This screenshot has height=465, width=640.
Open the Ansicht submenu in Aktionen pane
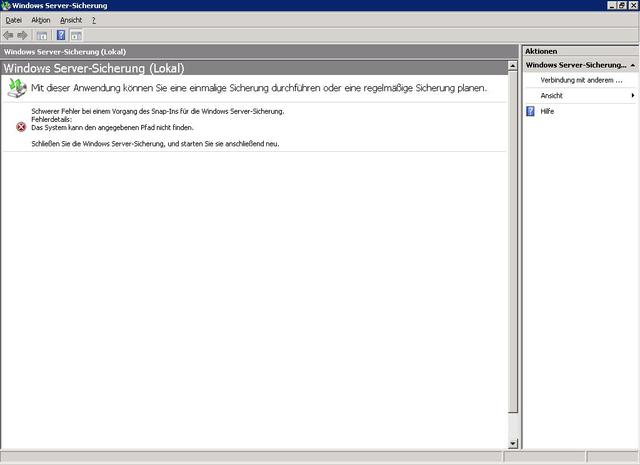pyautogui.click(x=581, y=96)
